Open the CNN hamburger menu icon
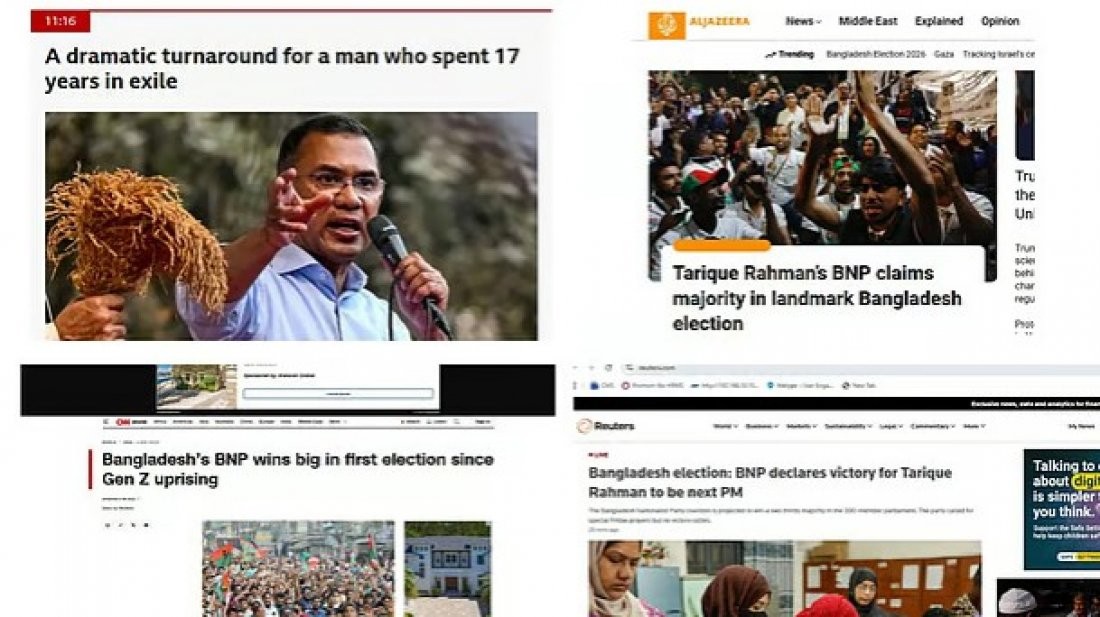 (x=106, y=422)
